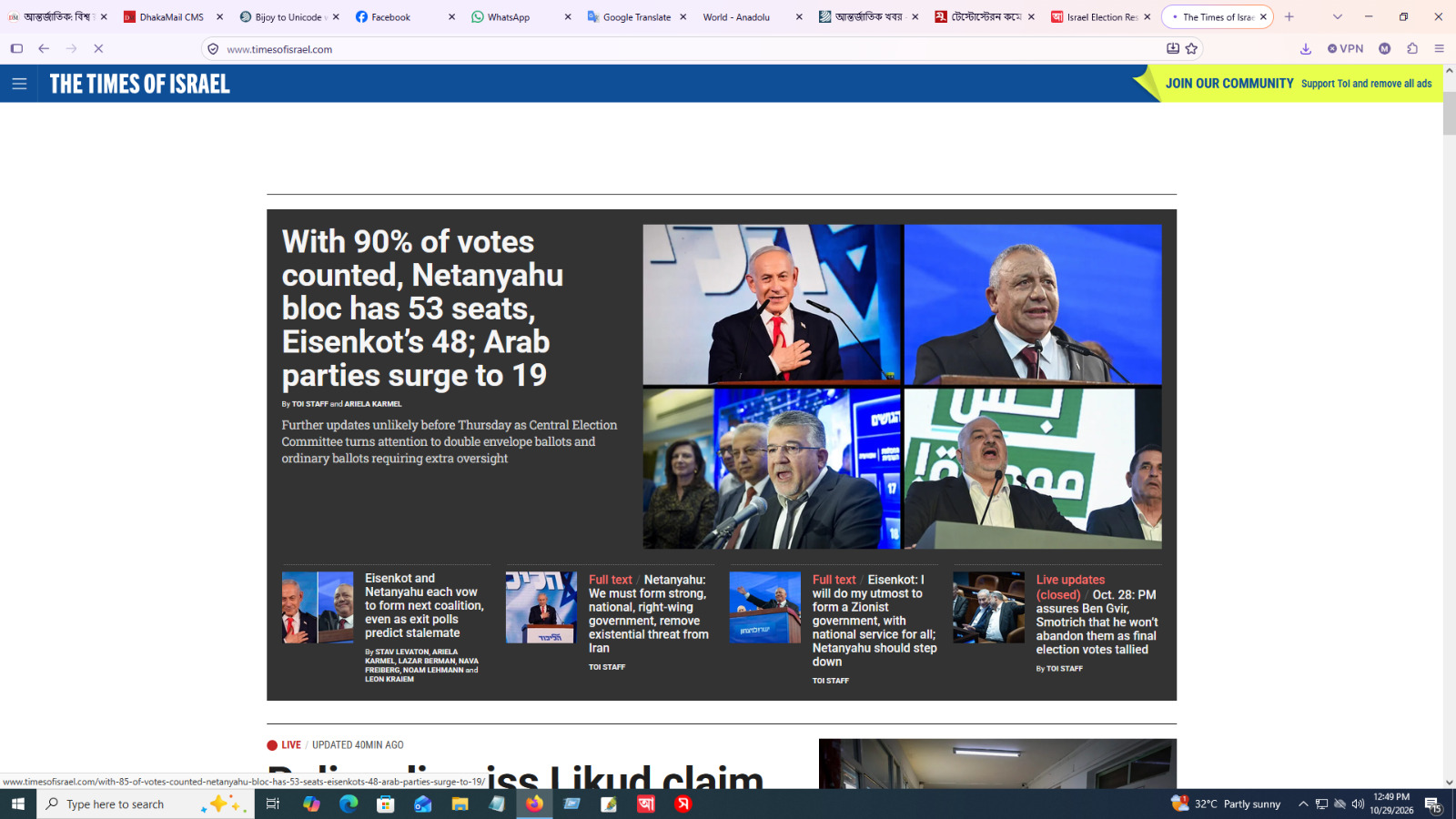Click the Netanyahu podium photo in collage
Viewport: 1456px width, 819px height.
pos(772,305)
